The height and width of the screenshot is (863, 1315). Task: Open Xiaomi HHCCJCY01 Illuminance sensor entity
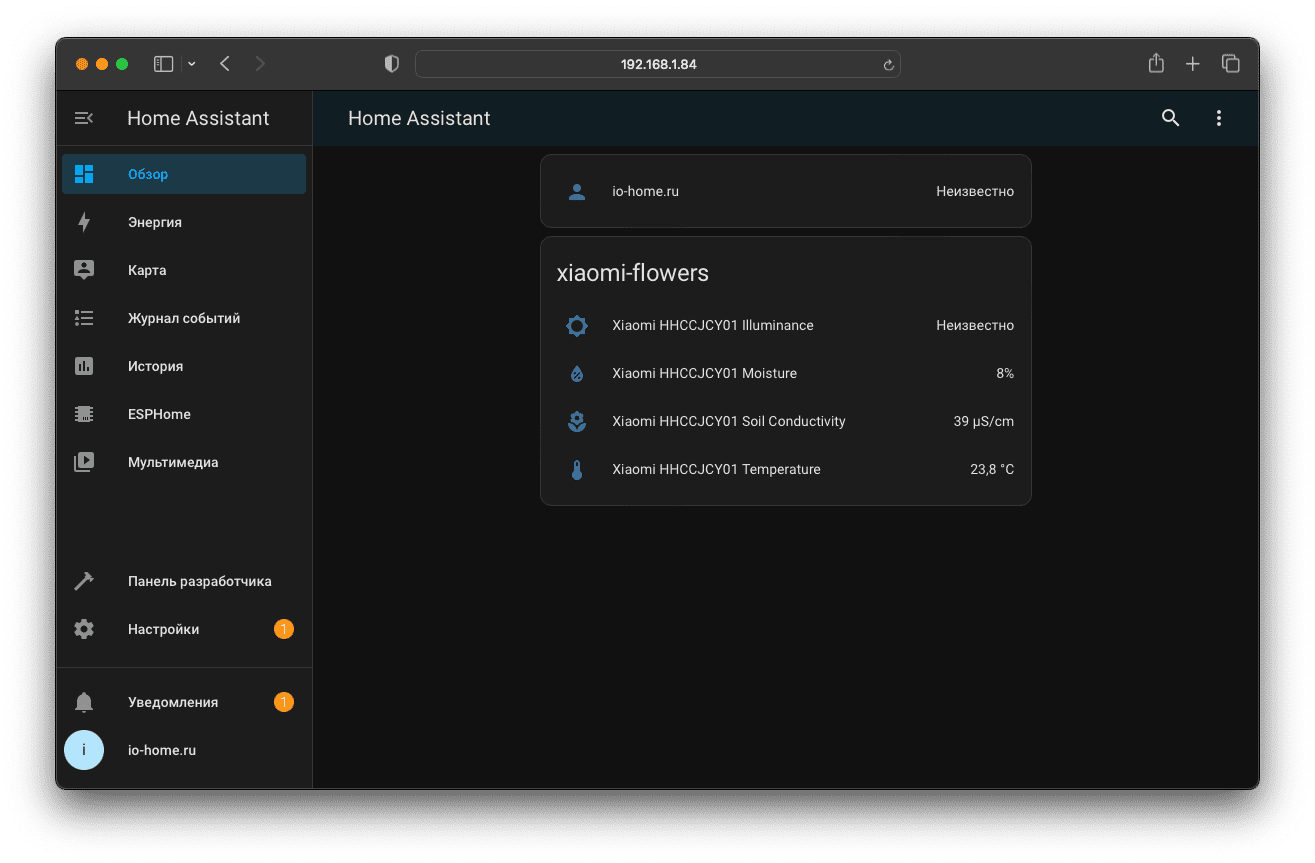click(712, 325)
